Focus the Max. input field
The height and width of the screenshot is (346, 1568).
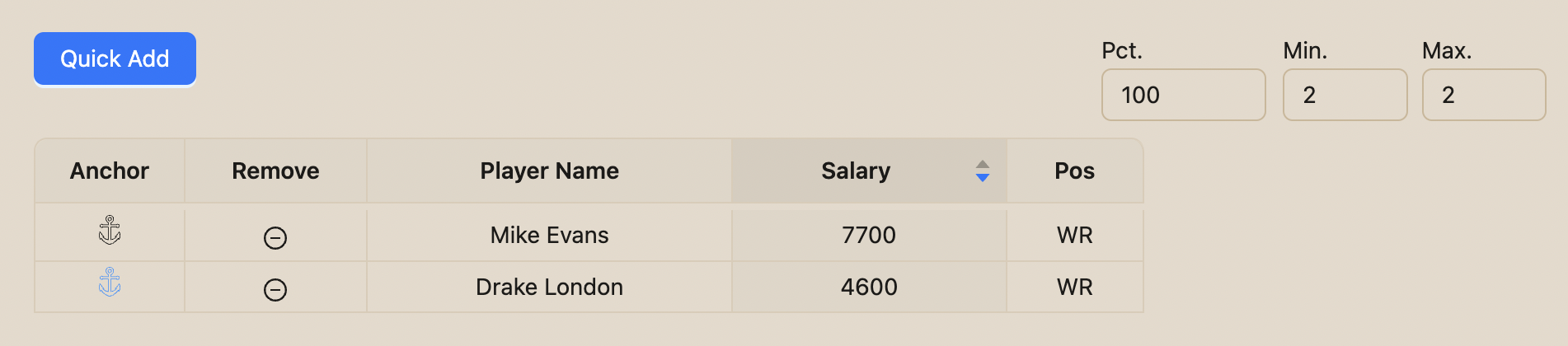[1484, 95]
